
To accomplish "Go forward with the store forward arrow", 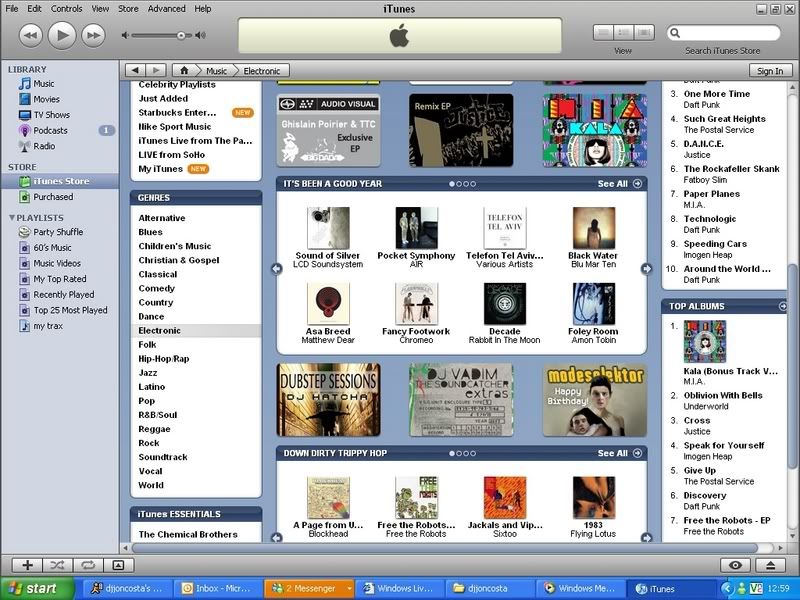I will [x=156, y=70].
